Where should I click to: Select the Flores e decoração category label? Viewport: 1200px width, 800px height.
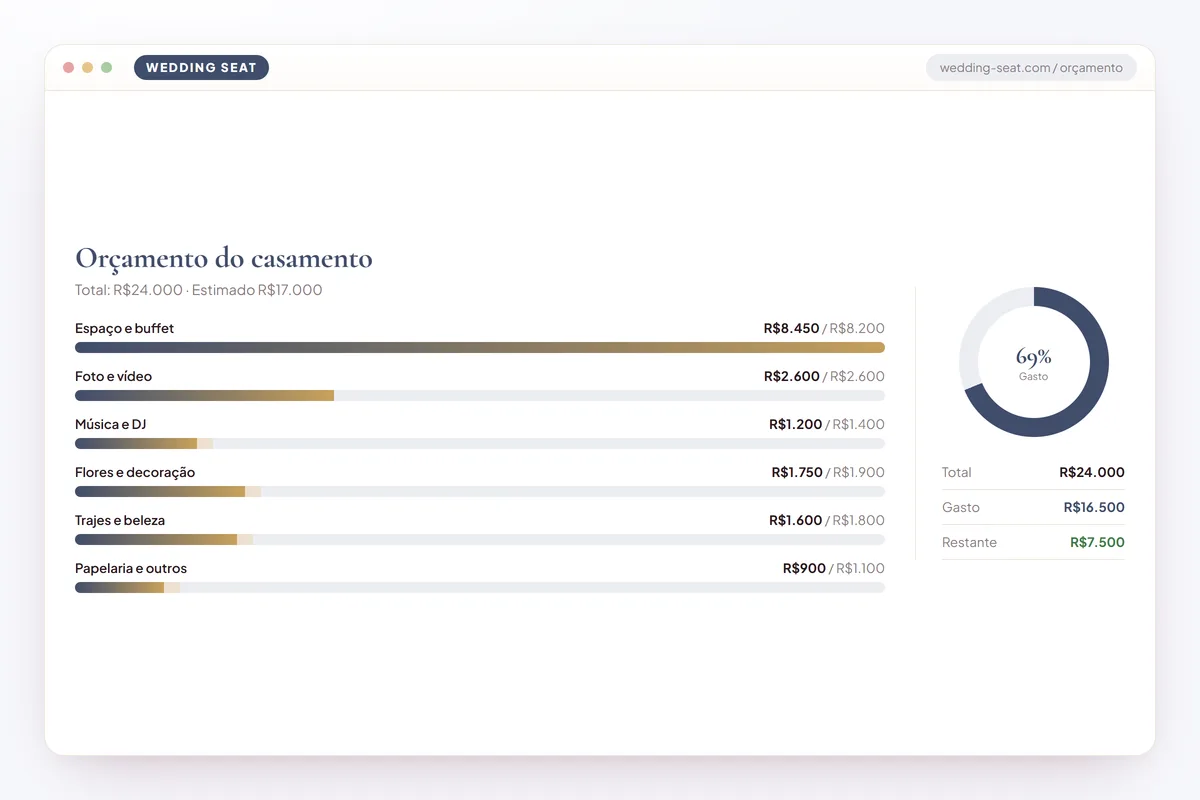tap(135, 472)
